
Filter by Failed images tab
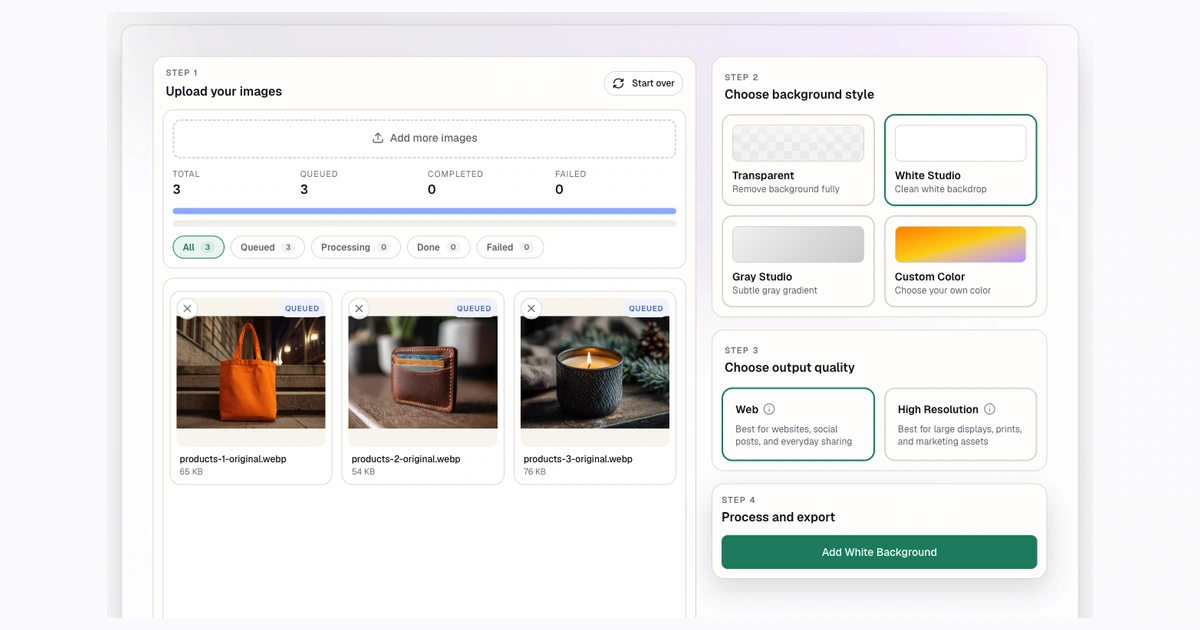pyautogui.click(x=510, y=247)
